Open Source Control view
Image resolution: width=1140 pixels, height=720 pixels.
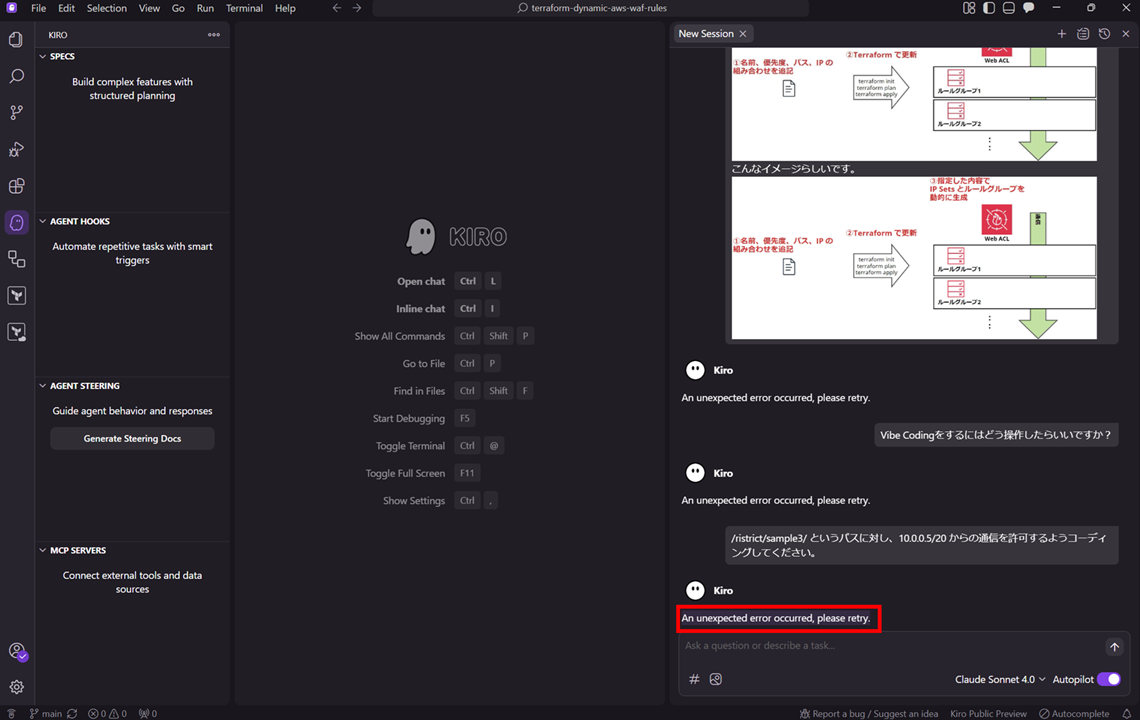[x=16, y=112]
